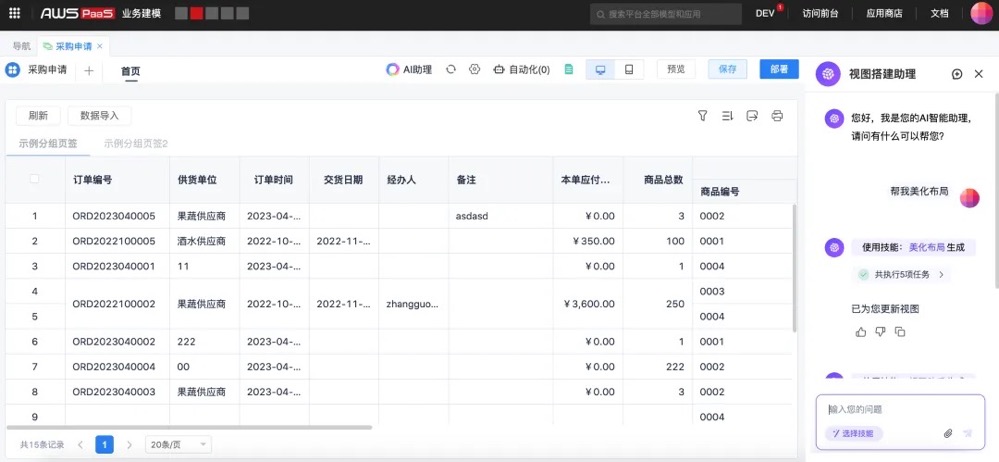Toggle the select-all checkbox in table header
The height and width of the screenshot is (462, 999).
[x=35, y=179]
